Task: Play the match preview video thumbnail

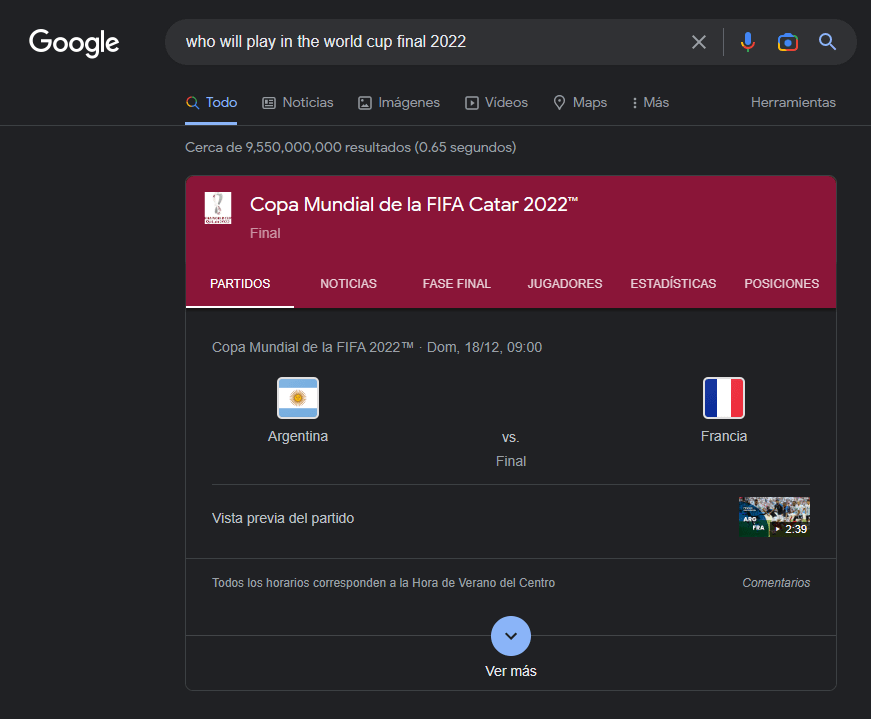Action: (x=774, y=517)
